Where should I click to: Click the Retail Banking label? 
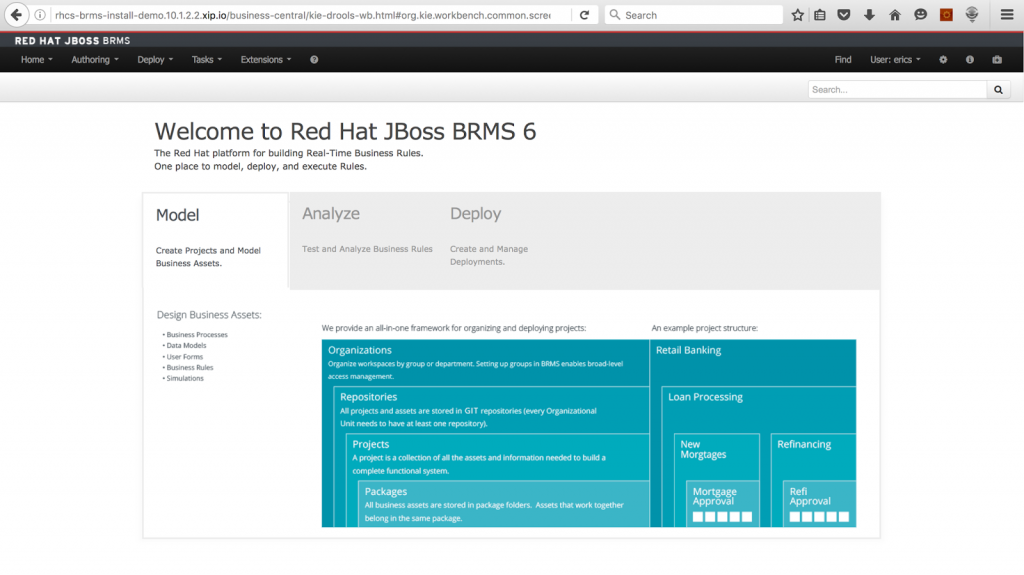click(x=688, y=350)
